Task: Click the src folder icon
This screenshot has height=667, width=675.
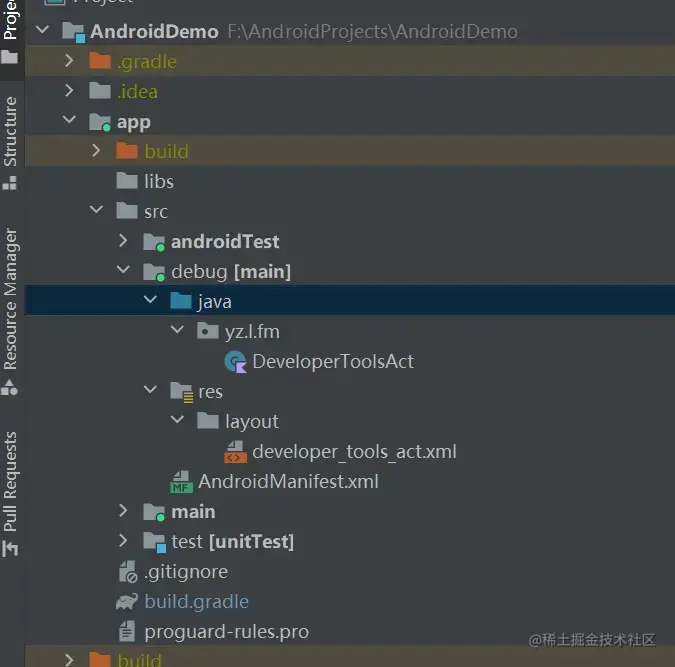Action: pos(127,211)
